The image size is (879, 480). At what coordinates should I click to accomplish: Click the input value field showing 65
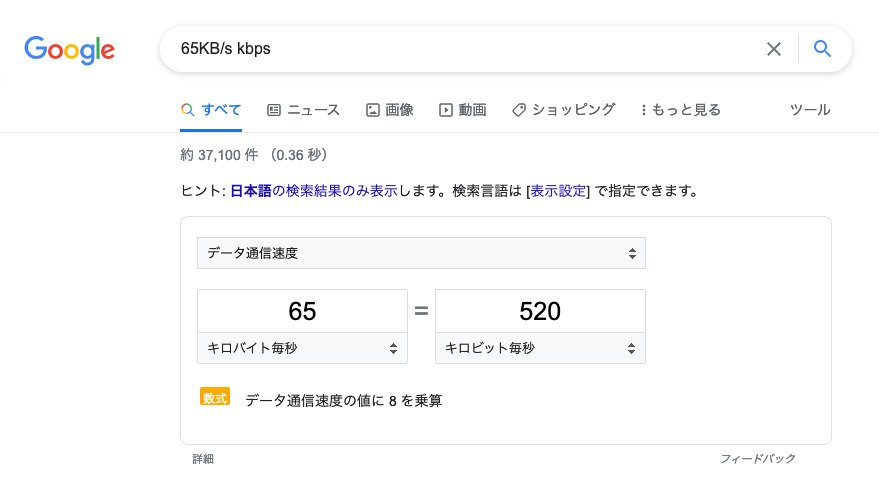[x=302, y=311]
